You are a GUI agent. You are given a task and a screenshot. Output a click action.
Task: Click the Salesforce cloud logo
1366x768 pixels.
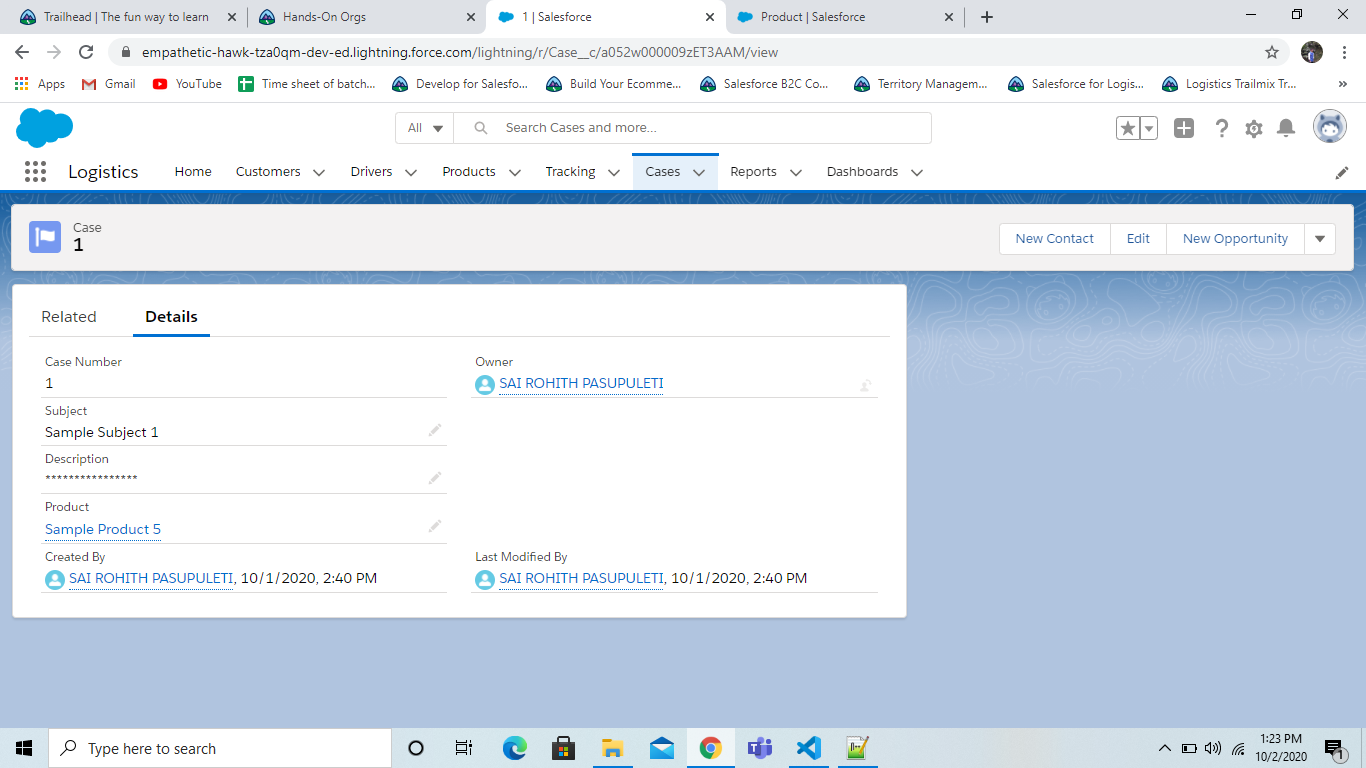pos(45,128)
